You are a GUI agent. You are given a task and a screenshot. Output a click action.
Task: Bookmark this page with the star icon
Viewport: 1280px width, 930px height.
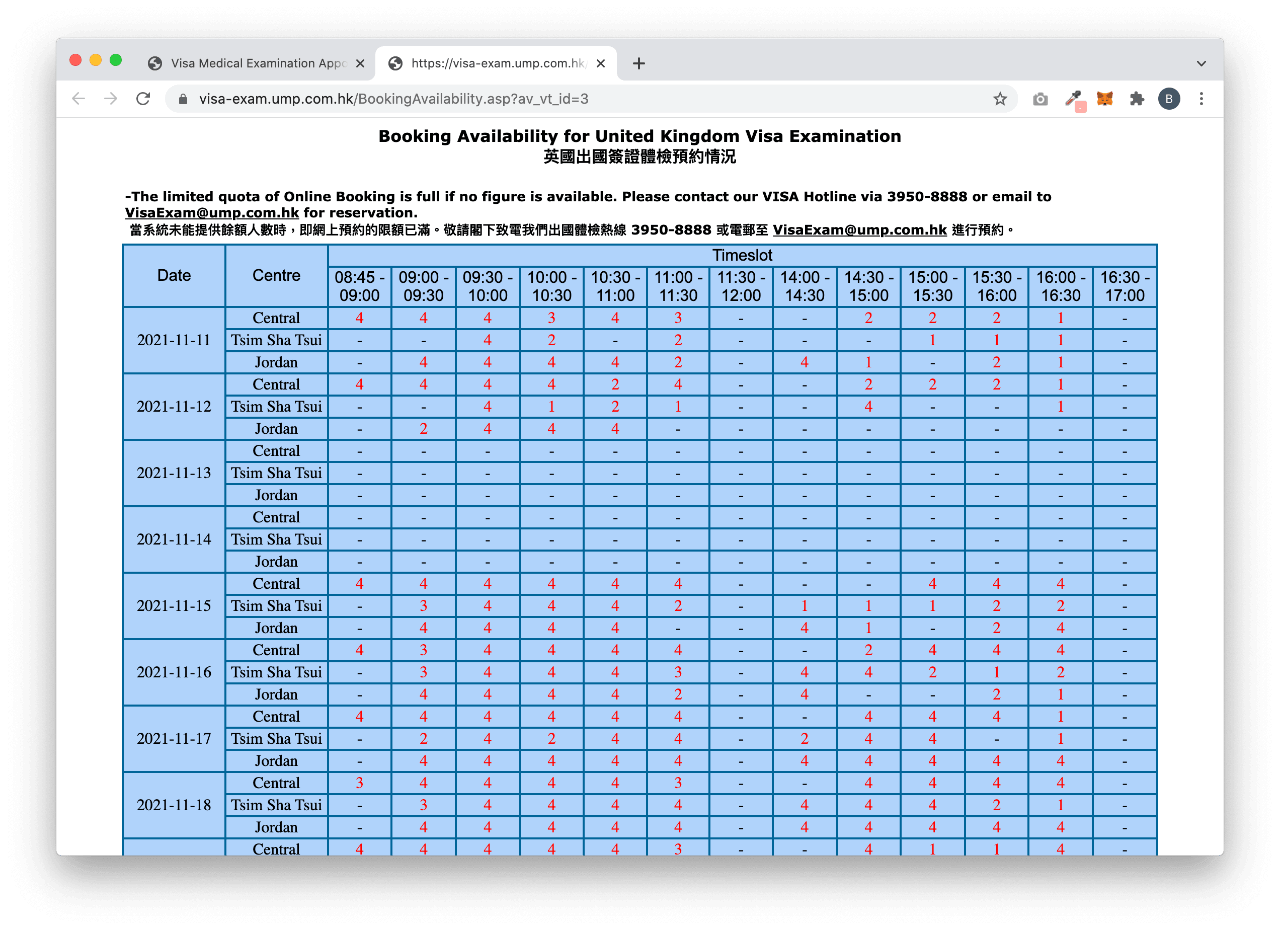[x=1000, y=99]
